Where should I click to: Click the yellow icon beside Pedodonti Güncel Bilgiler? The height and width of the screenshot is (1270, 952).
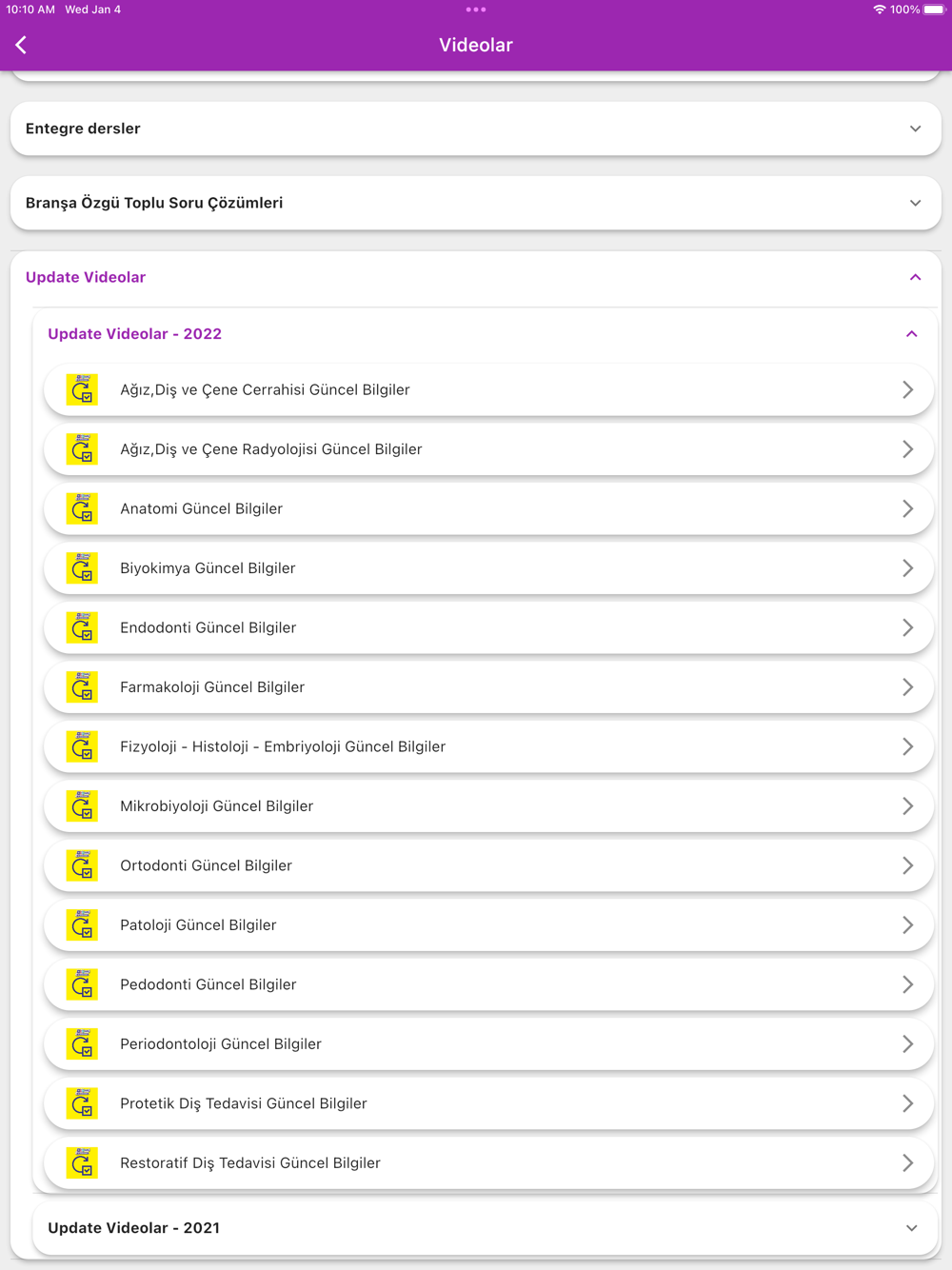tap(82, 984)
